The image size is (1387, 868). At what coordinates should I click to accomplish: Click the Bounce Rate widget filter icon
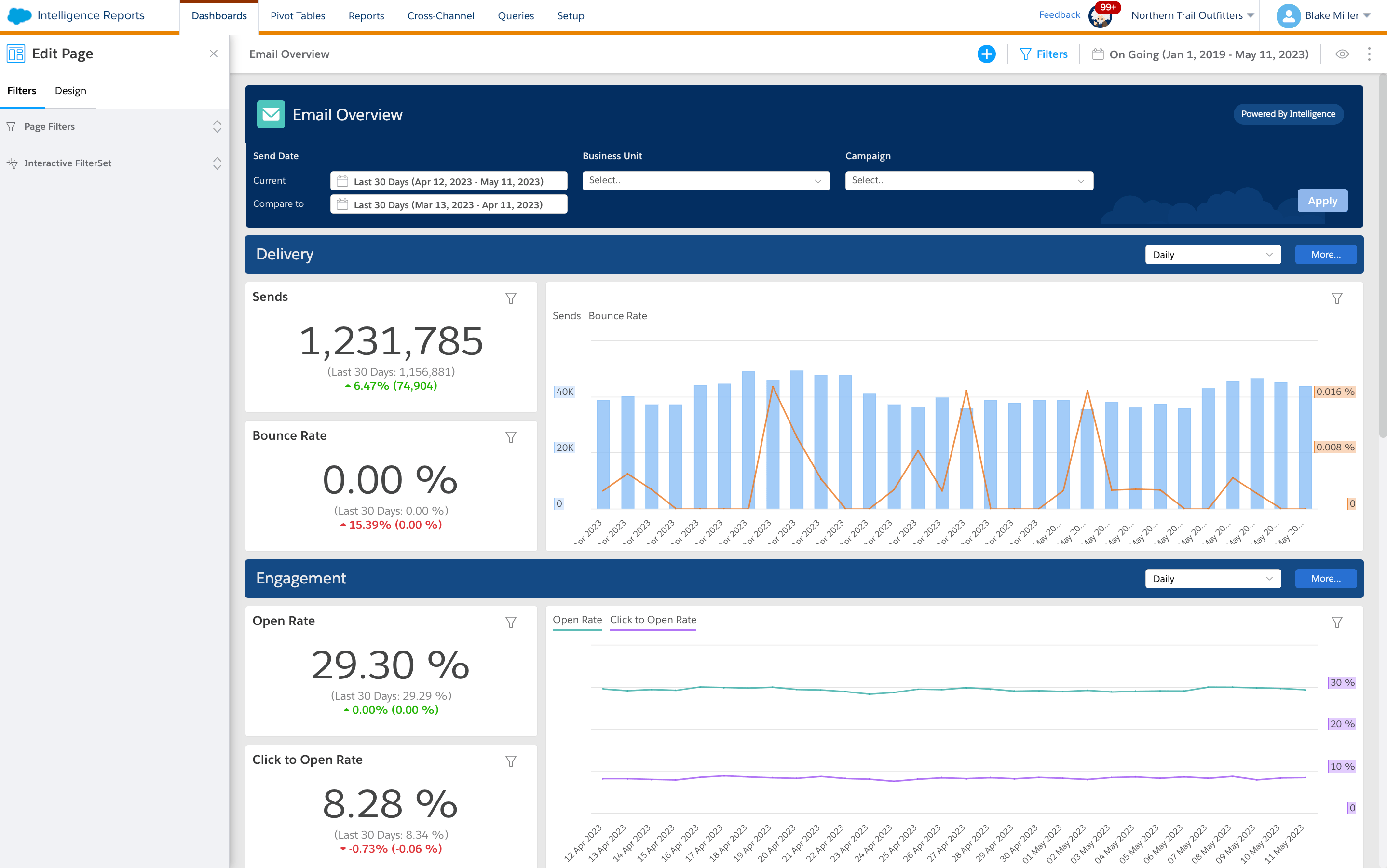tap(510, 437)
